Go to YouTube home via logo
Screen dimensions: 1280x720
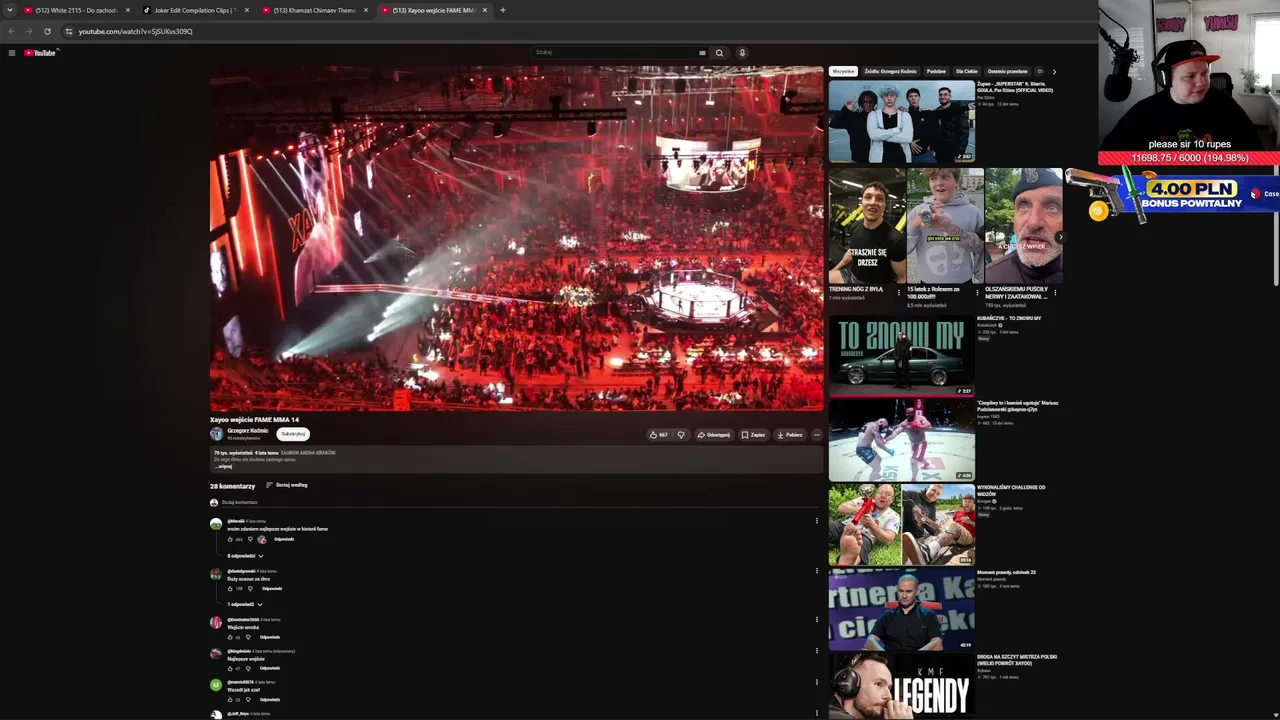coord(40,53)
